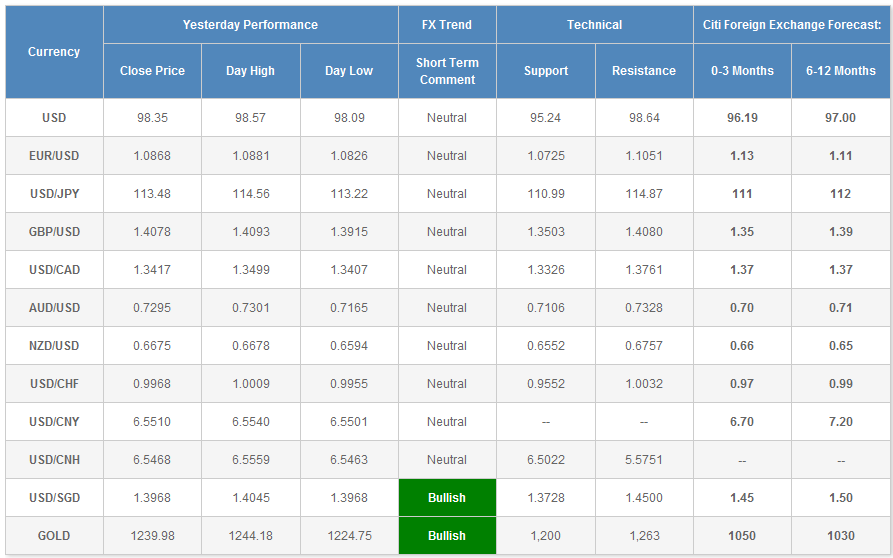This screenshot has height=558, width=893.
Task: Select the Yesterday Performance header
Action: [x=250, y=25]
